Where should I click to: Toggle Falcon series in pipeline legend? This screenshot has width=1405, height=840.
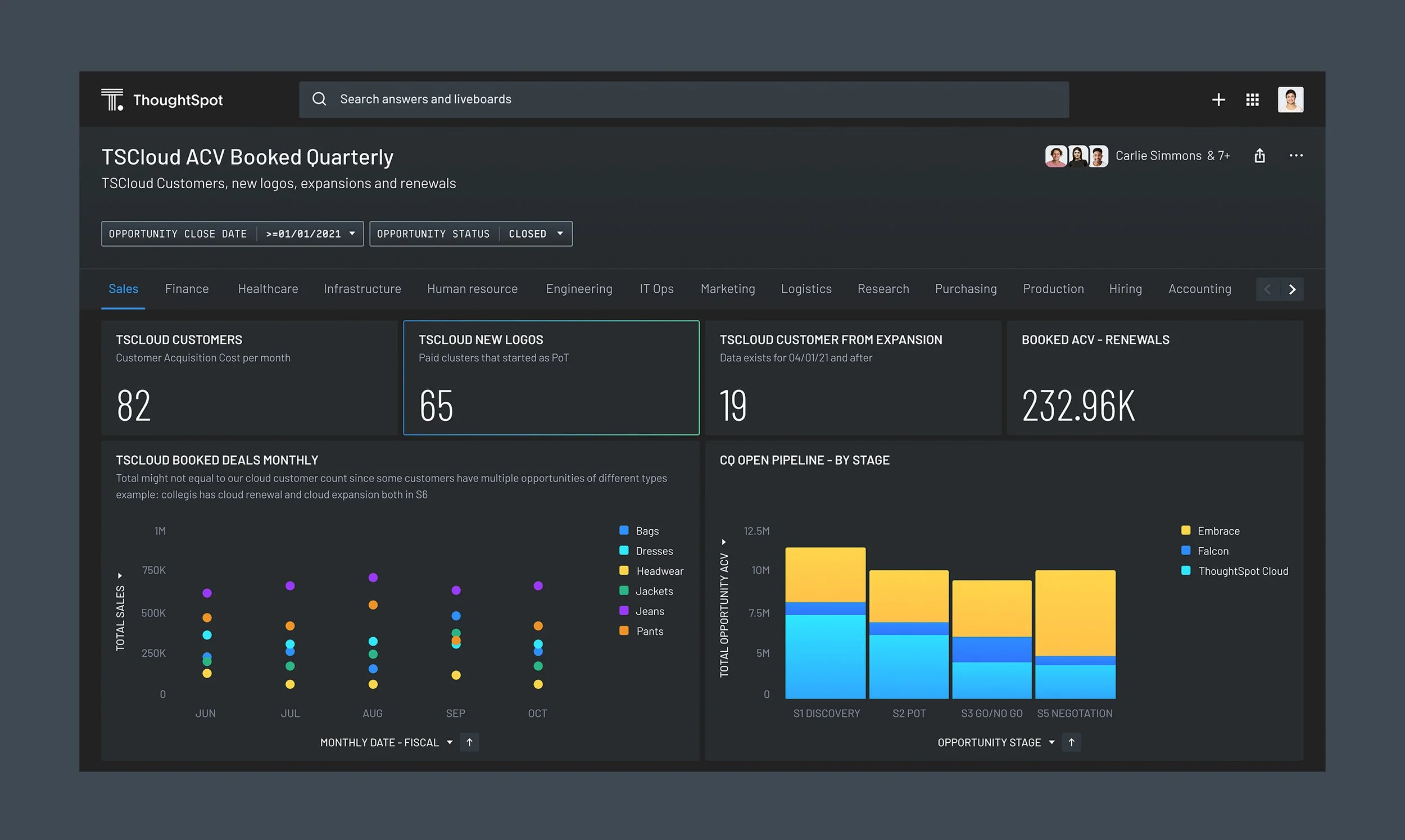pyautogui.click(x=1213, y=551)
